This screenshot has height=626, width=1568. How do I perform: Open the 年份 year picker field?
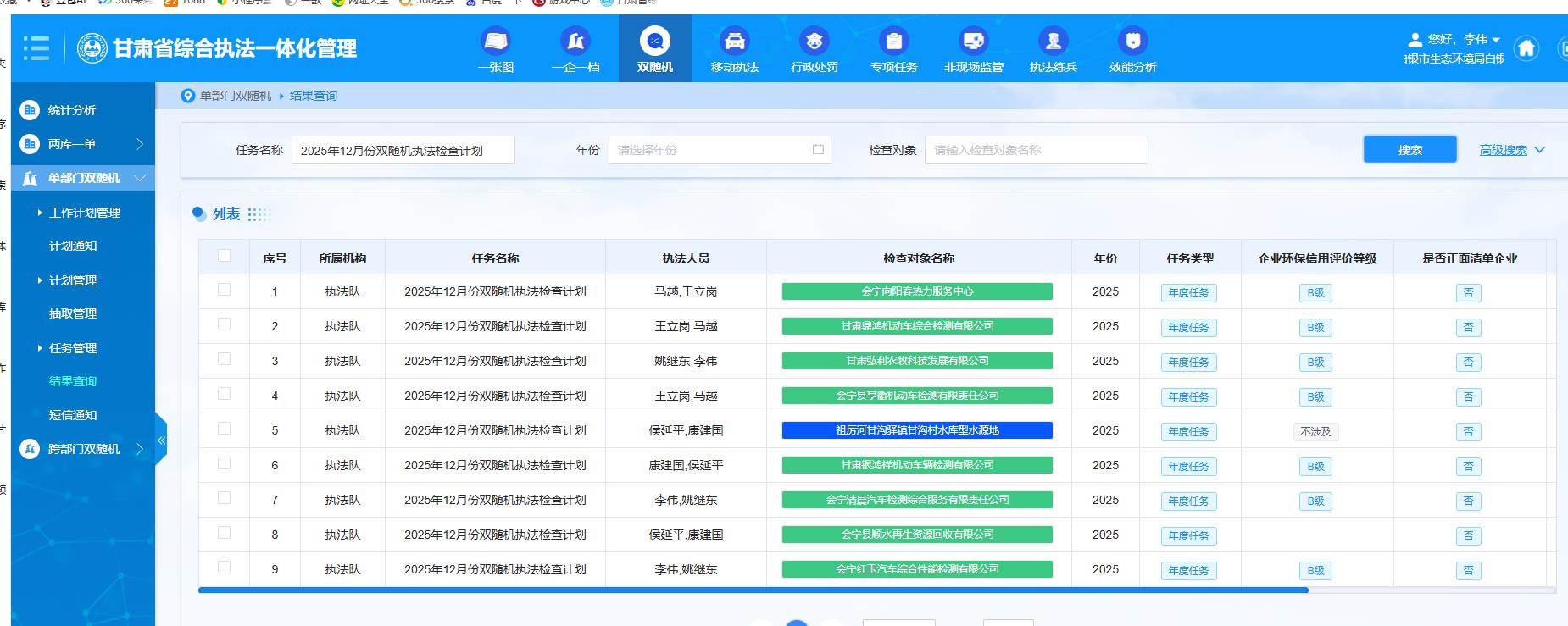click(719, 150)
